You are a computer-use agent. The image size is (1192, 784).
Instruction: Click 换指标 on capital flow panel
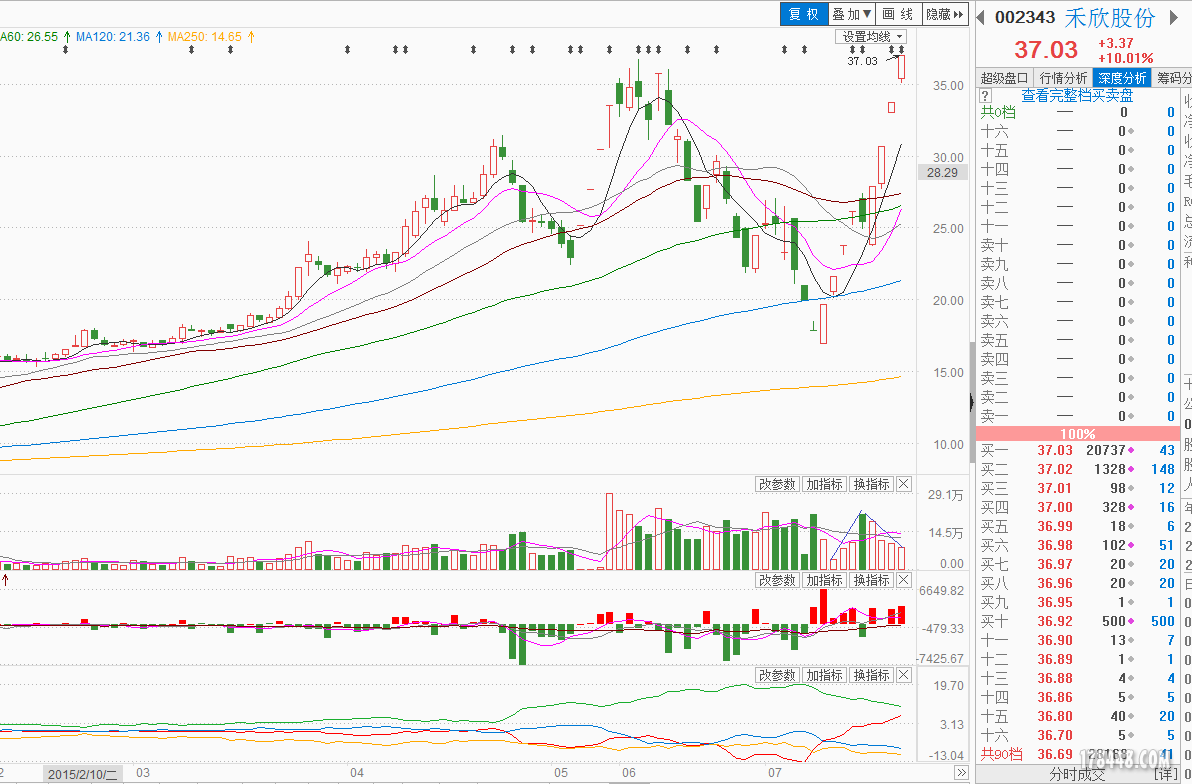[x=871, y=580]
